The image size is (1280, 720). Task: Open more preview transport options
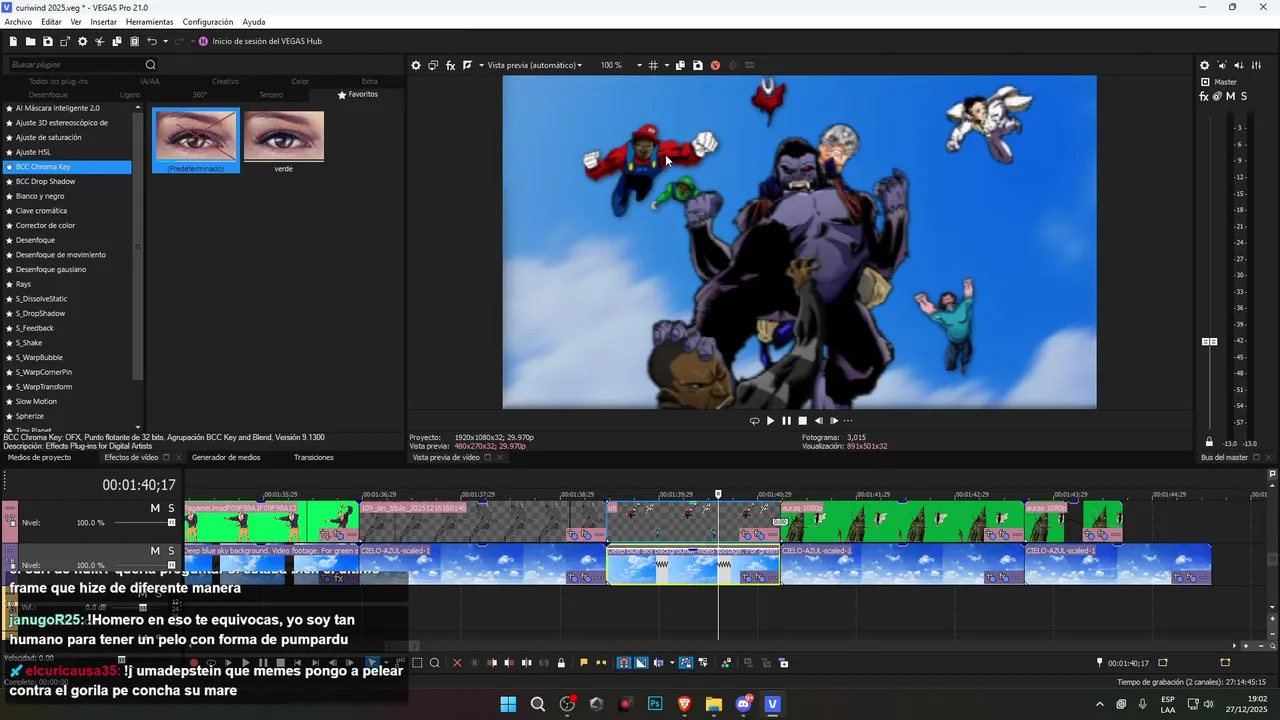(x=848, y=421)
